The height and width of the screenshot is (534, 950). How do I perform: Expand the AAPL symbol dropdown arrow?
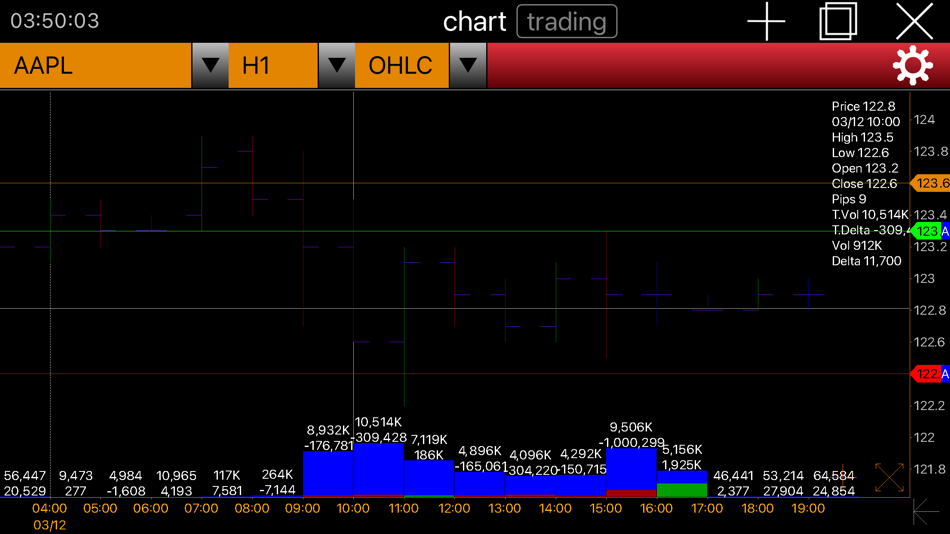pyautogui.click(x=210, y=65)
